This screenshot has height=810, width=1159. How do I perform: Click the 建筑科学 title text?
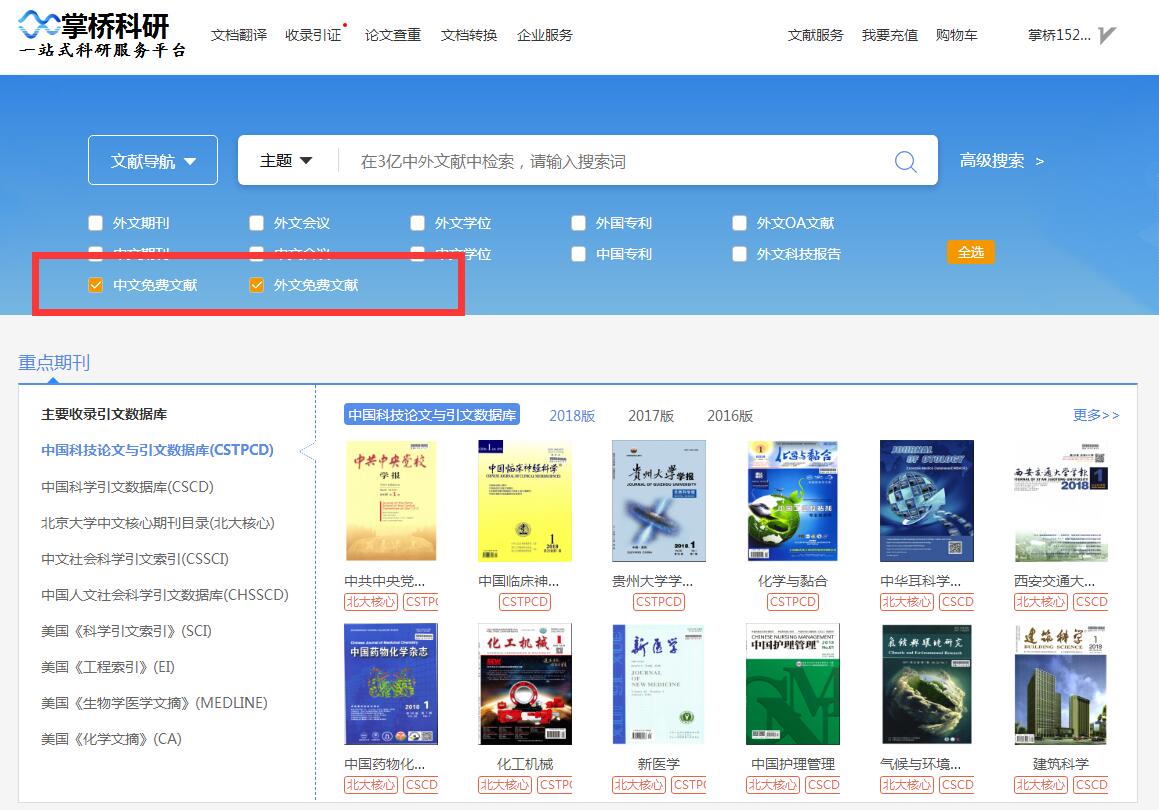tap(1061, 764)
